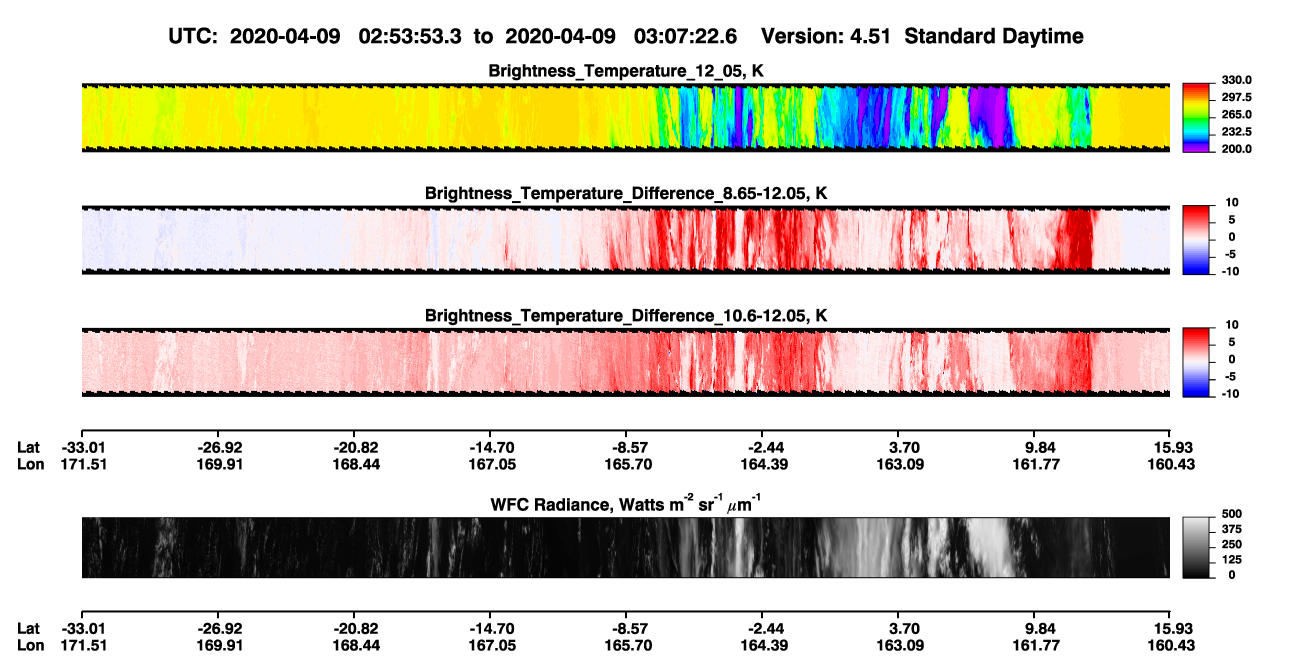
Task: Click the end time 03:07:22.6 in the header
Action: (x=685, y=36)
